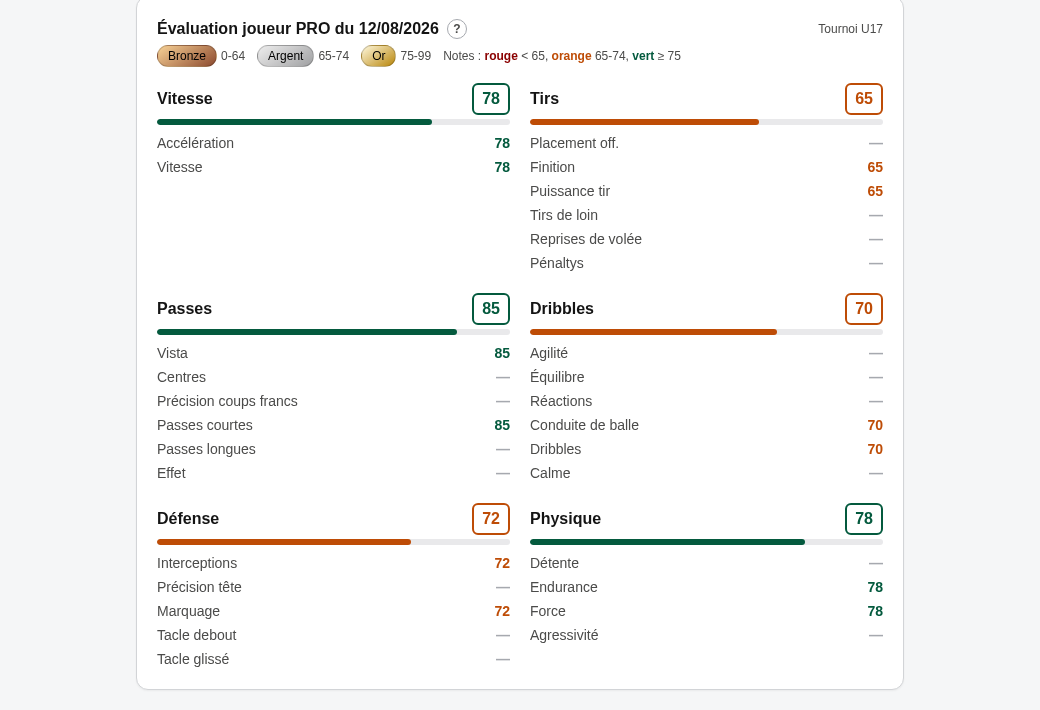Select the Passes courtes row
The image size is (1040, 710).
[334, 425]
